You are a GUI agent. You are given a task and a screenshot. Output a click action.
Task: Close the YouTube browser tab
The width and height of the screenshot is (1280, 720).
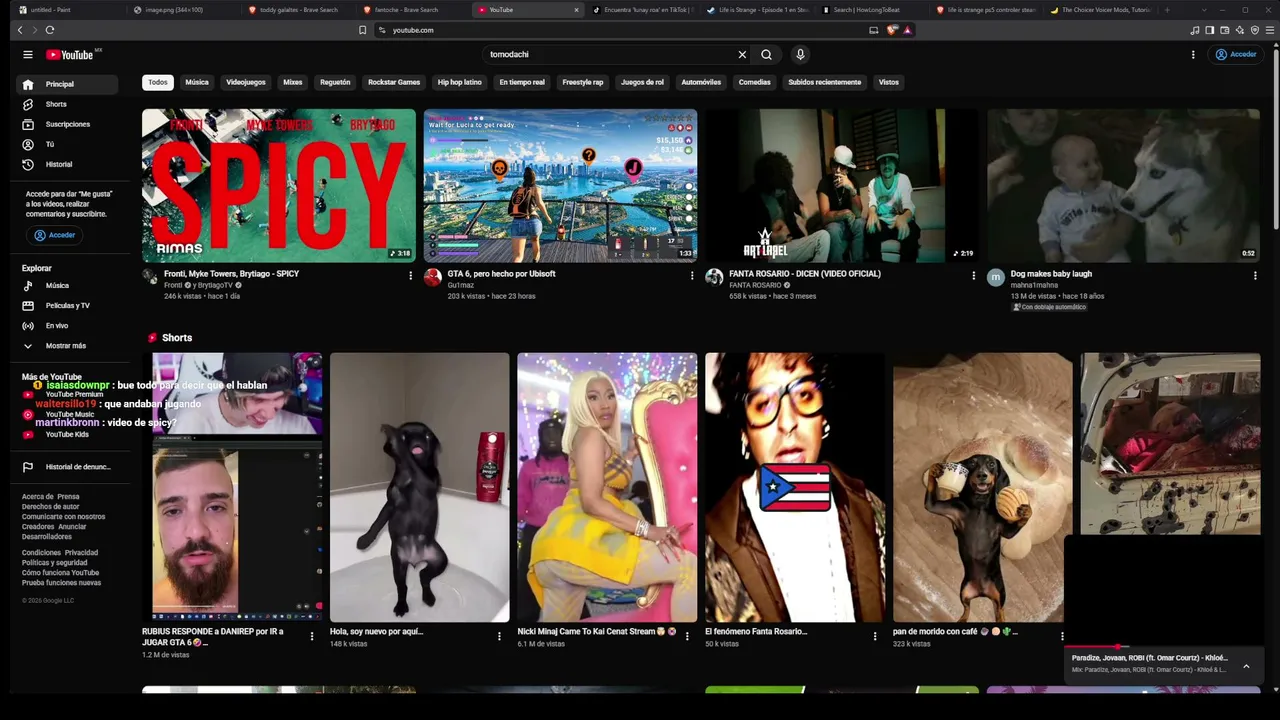pos(576,10)
